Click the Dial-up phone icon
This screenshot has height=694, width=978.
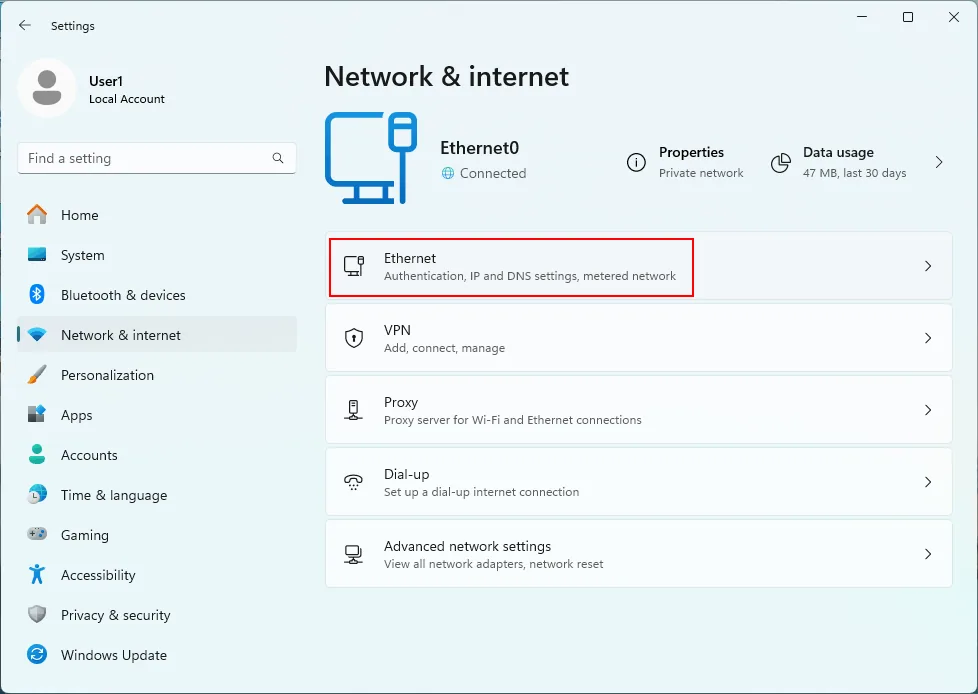(354, 482)
